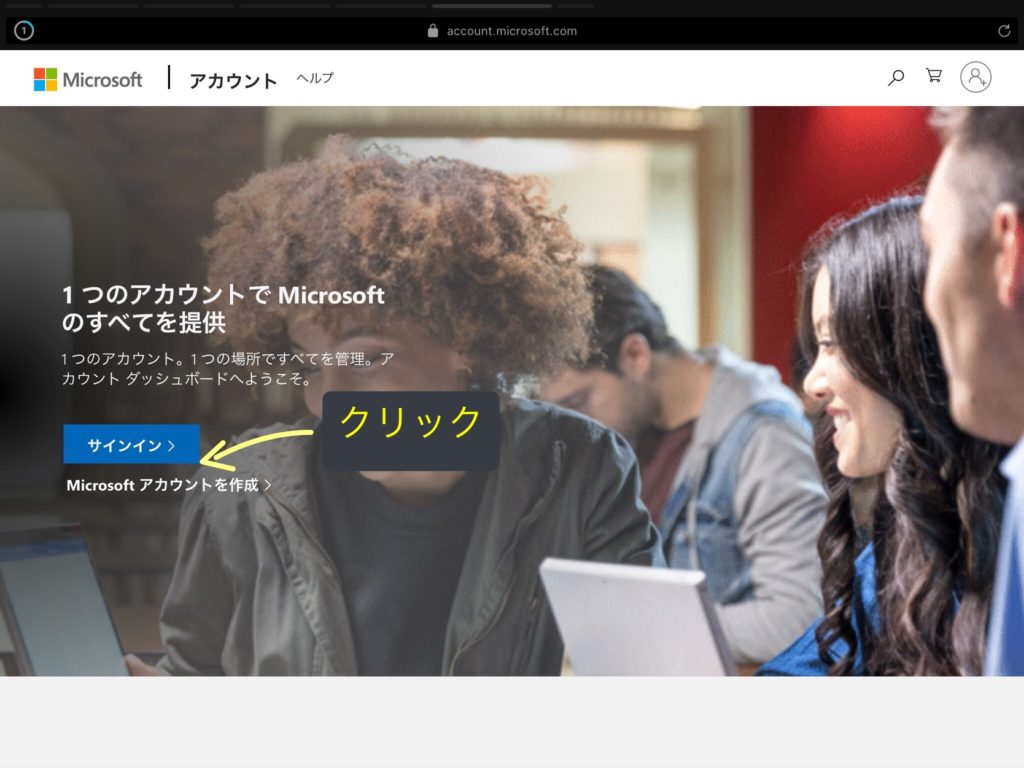This screenshot has width=1024, height=768.
Task: Click the account avatar sign-in icon
Action: click(x=975, y=77)
